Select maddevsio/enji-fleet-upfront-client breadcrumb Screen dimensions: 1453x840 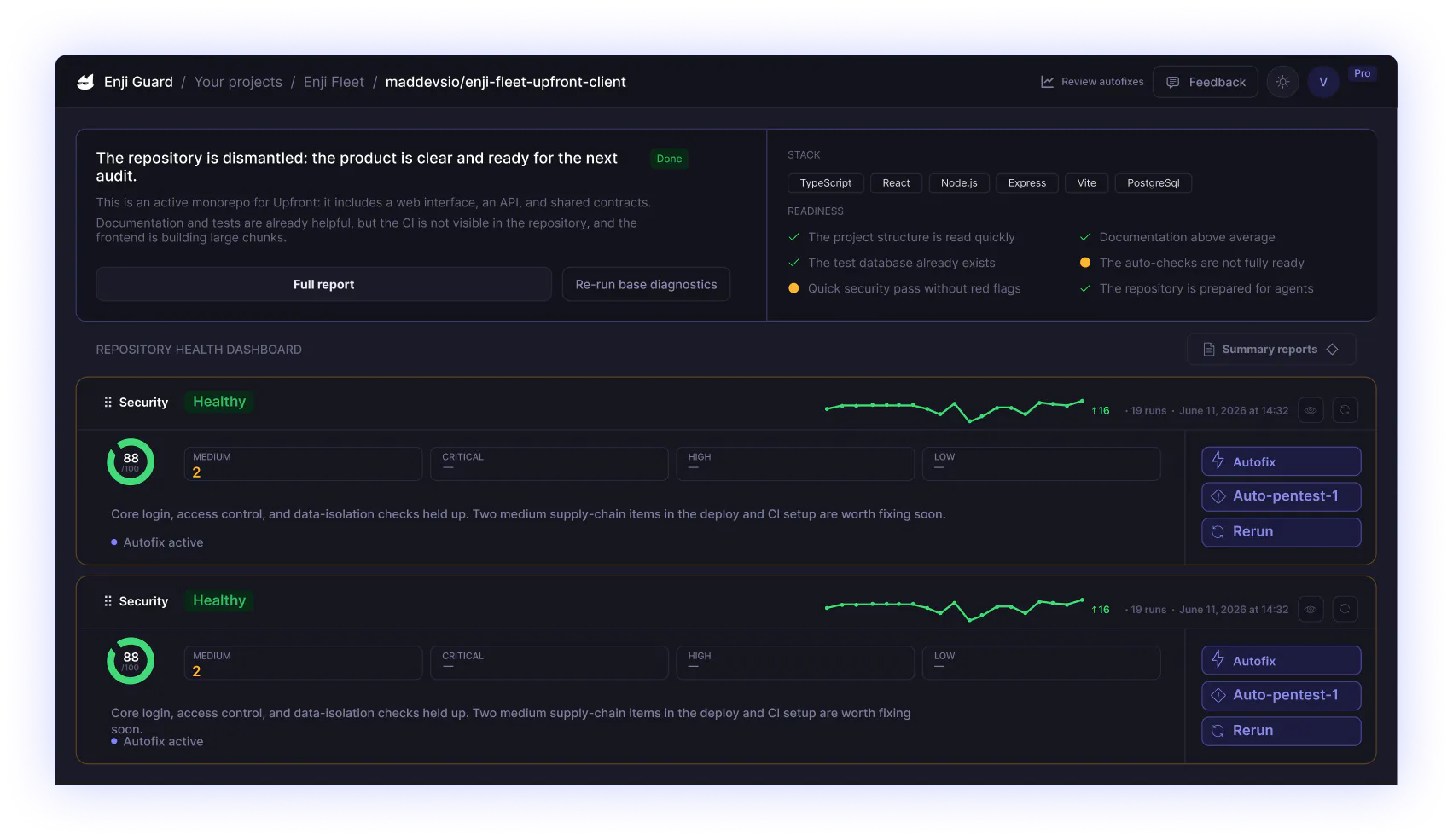(505, 82)
